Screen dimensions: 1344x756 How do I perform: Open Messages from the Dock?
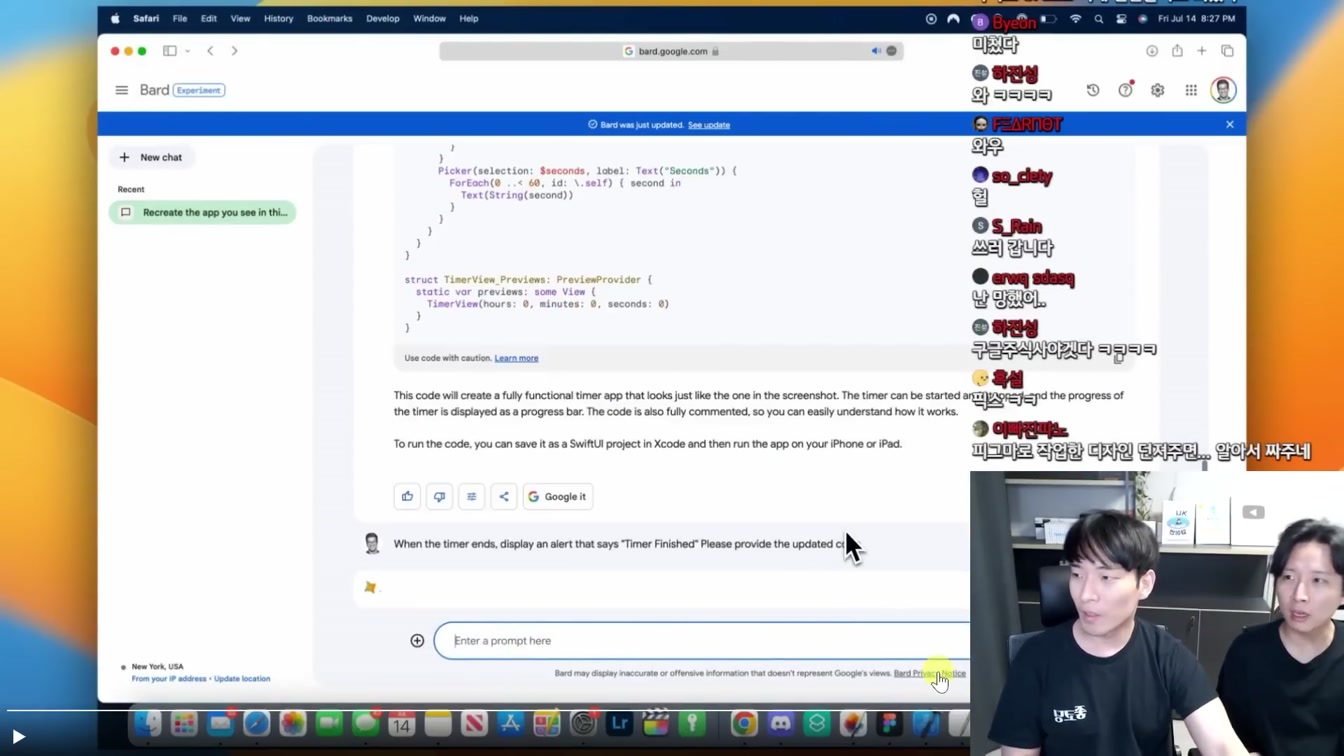coord(366,723)
